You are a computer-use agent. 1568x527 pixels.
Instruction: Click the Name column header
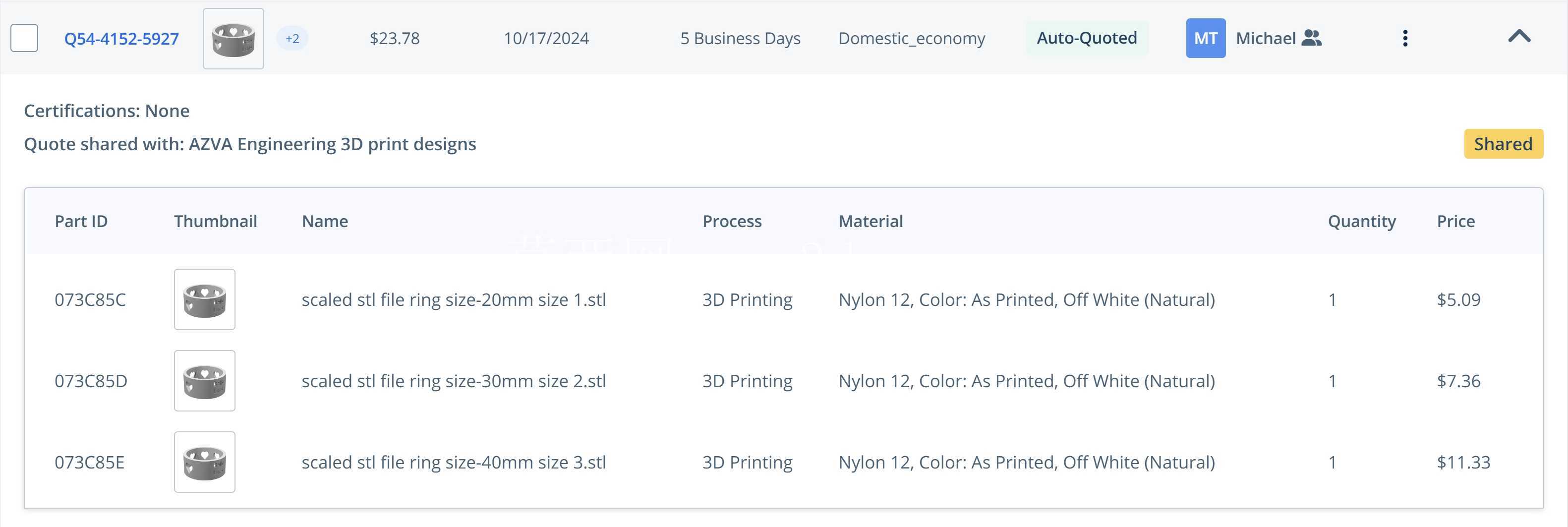325,221
